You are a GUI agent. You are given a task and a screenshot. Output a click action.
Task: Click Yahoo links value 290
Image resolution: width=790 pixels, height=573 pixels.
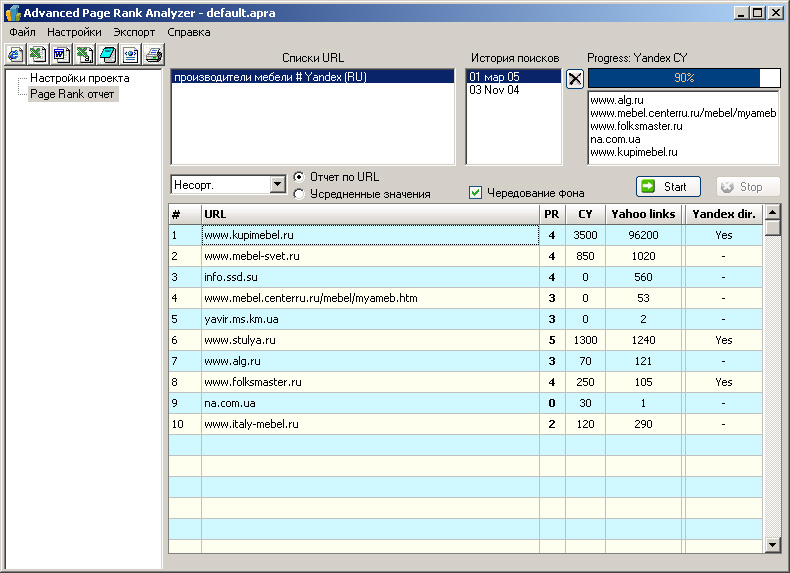click(x=643, y=424)
